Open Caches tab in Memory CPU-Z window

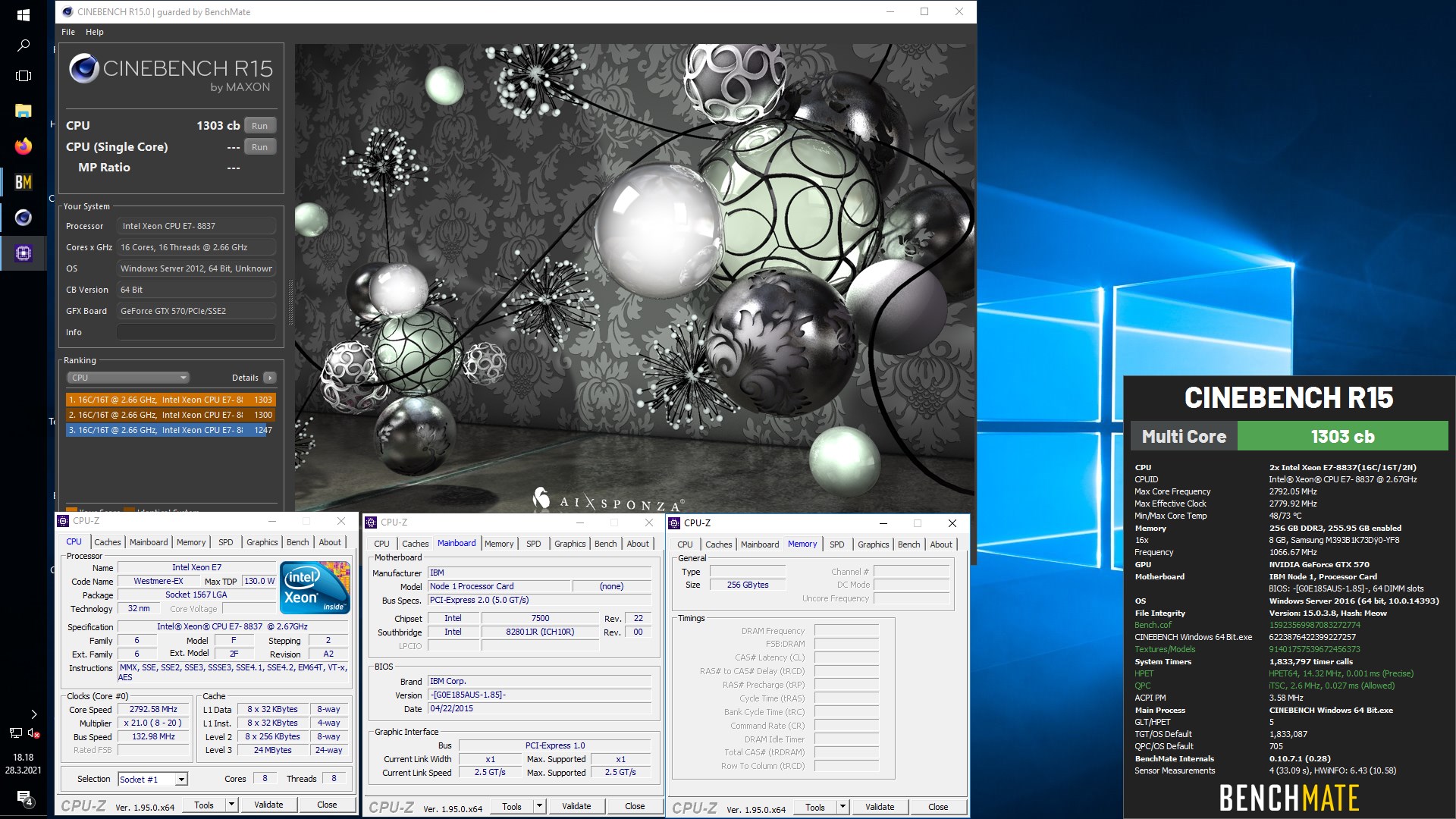click(719, 544)
